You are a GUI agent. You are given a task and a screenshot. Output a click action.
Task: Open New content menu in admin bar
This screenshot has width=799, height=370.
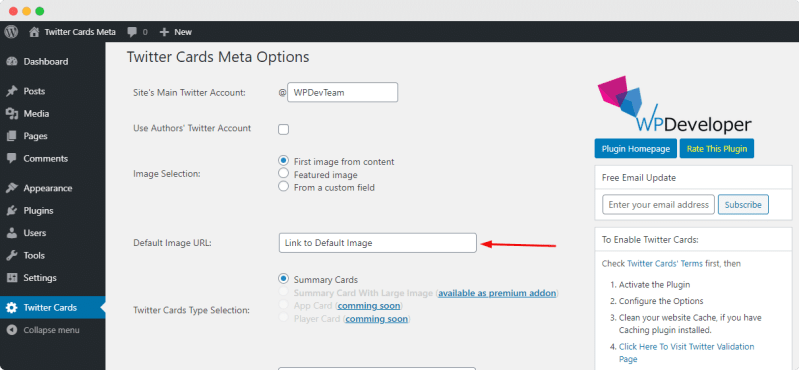(x=176, y=32)
